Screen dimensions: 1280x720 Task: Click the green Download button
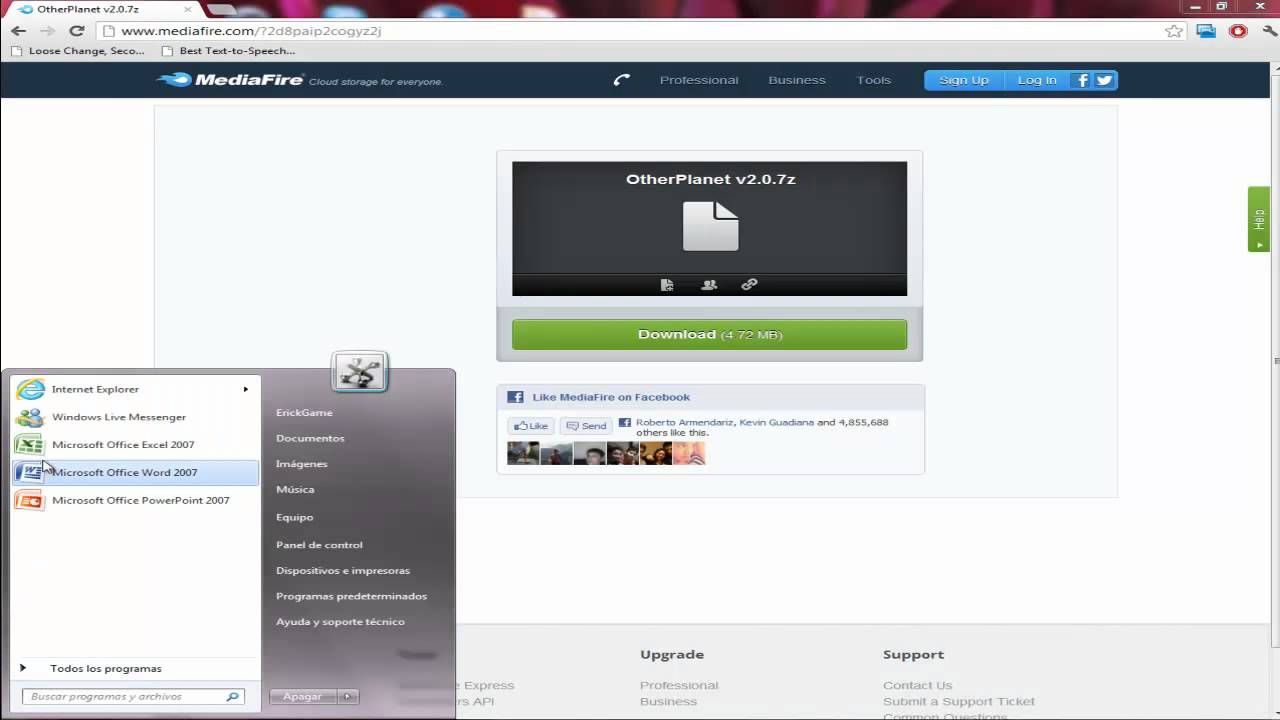pos(709,334)
